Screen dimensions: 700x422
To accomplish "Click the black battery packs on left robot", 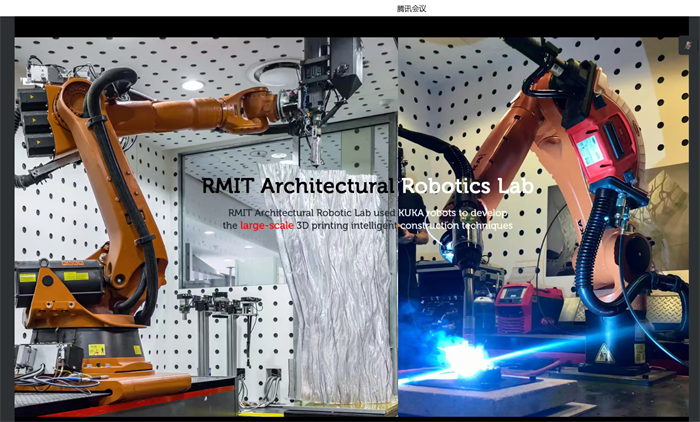I will [33, 120].
